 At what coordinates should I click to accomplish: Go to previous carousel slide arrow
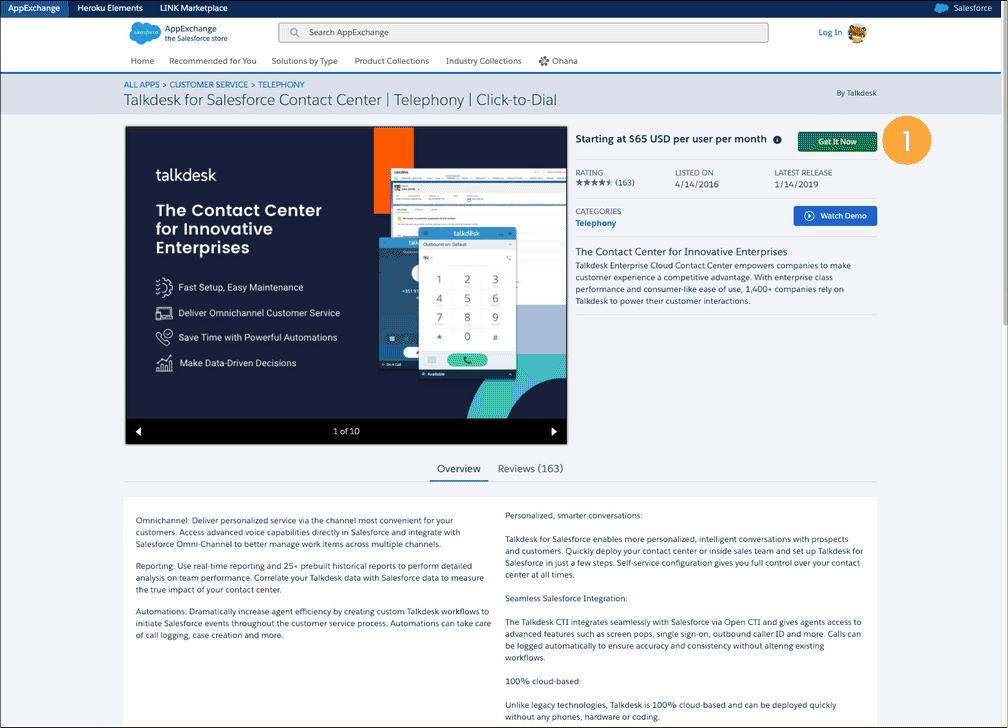(x=138, y=431)
